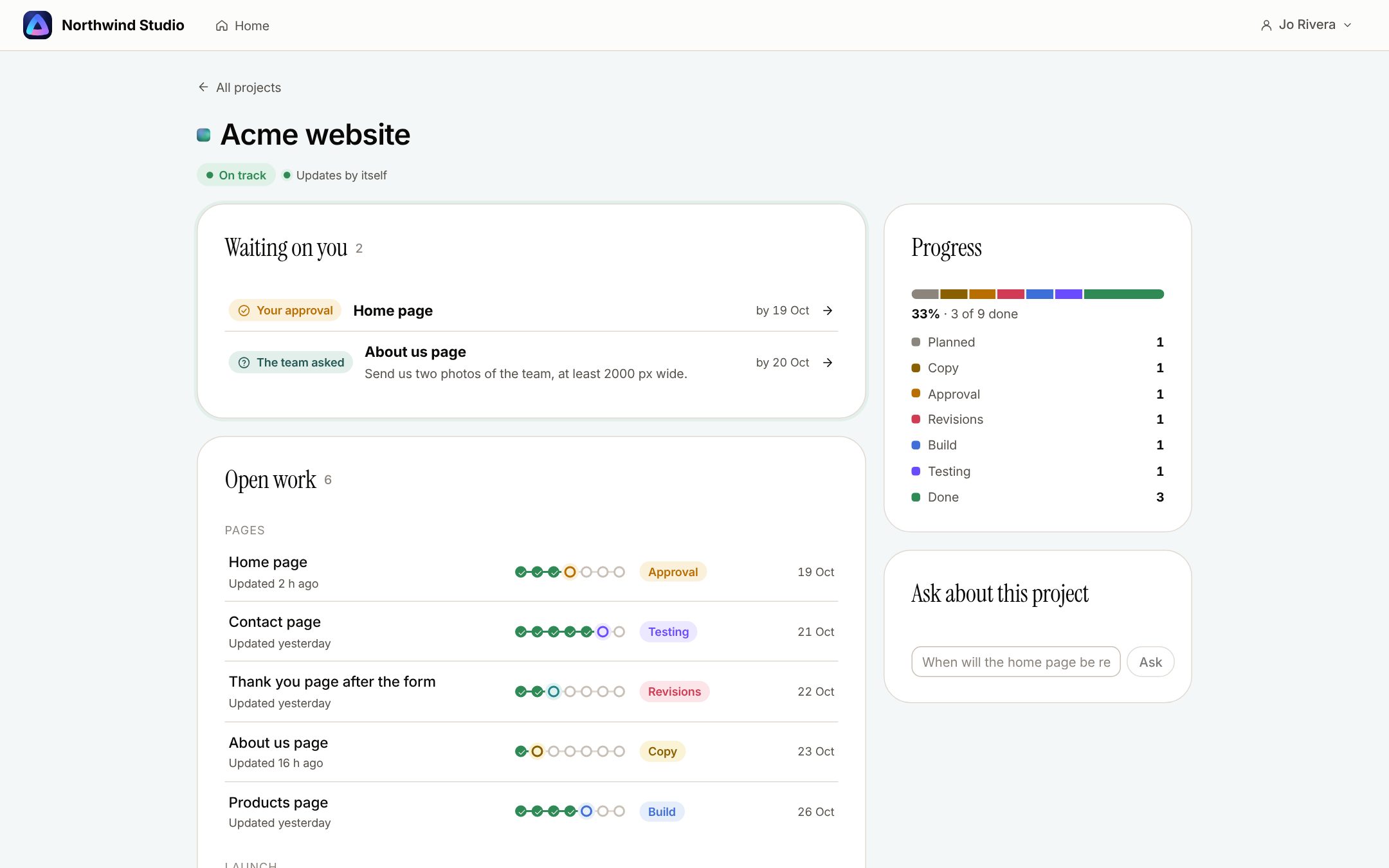This screenshot has height=868, width=1389.
Task: Click the 33% 3 of 9 done summary
Action: coord(965,314)
